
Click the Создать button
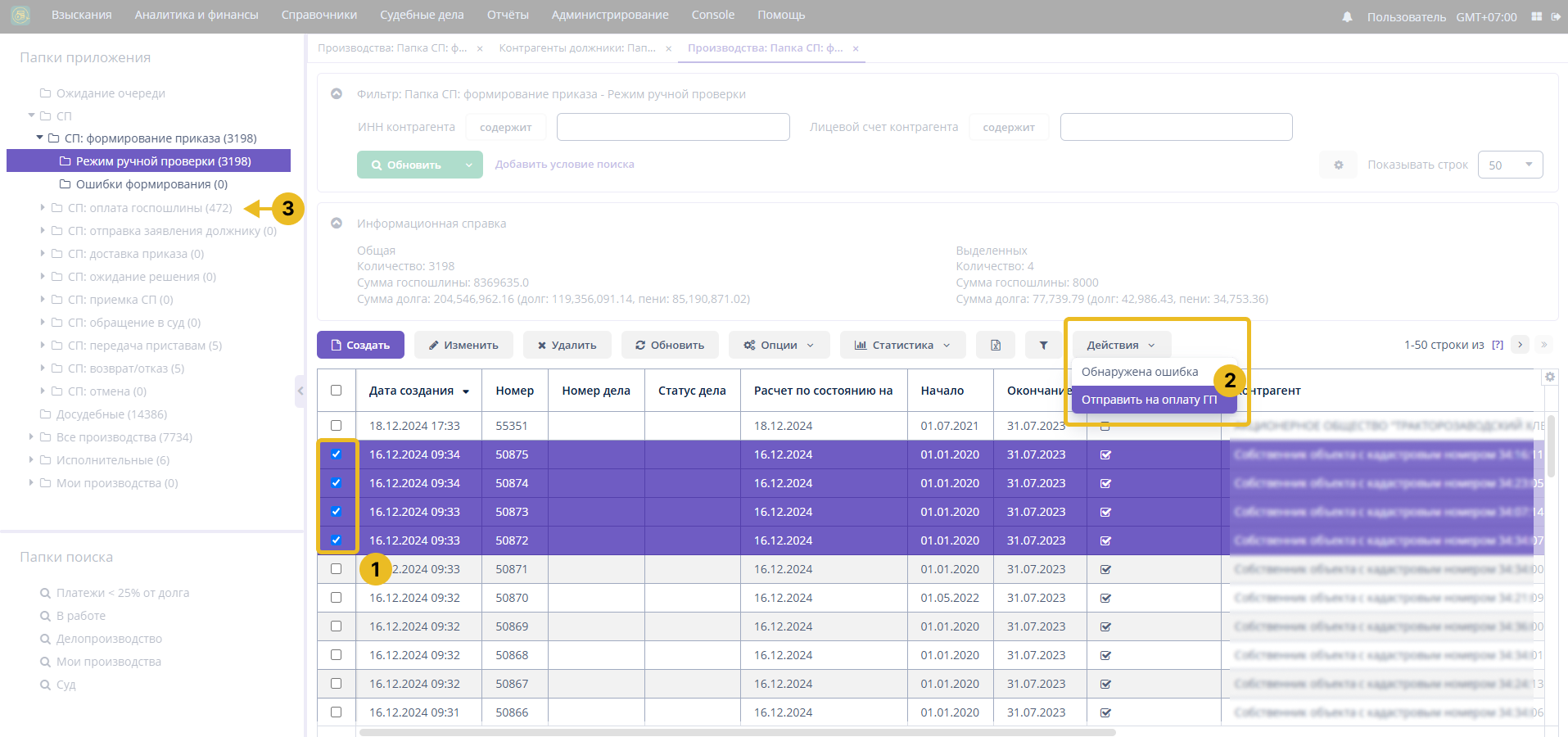(x=360, y=345)
